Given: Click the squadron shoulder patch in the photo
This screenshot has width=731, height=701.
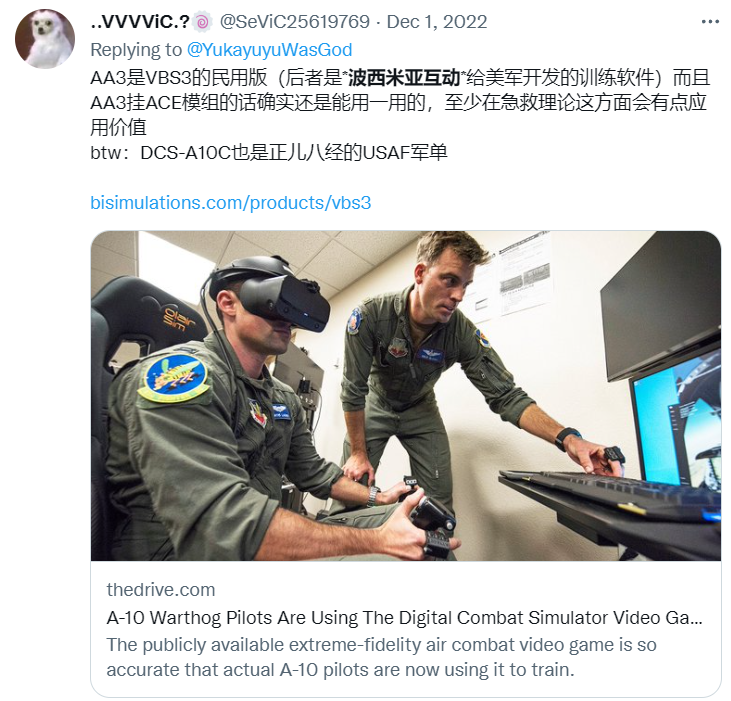Looking at the screenshot, I should tap(174, 378).
